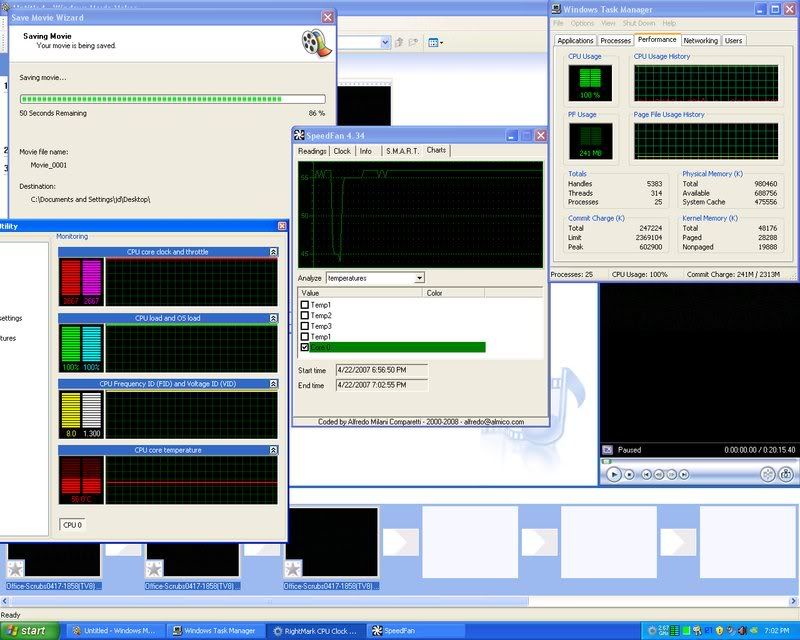Screen dimensions: 800x640
Task: Collapse the CPU Frequency ID and Voltage ID panel
Action: [273, 384]
